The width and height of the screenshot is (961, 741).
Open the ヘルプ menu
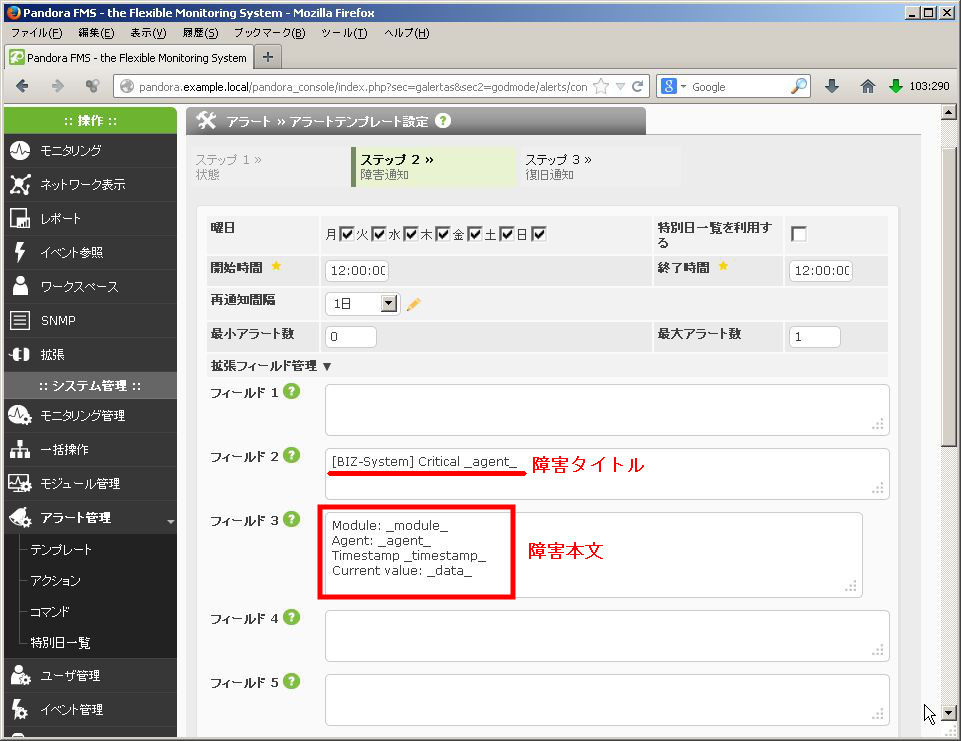pos(407,33)
